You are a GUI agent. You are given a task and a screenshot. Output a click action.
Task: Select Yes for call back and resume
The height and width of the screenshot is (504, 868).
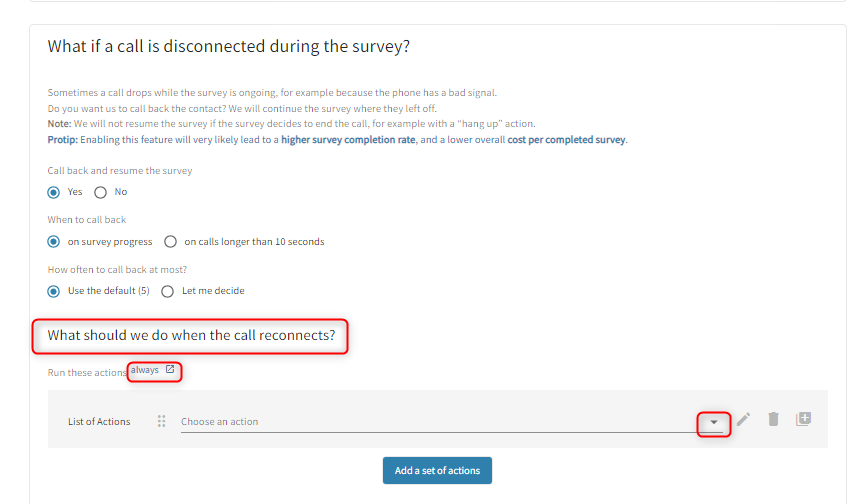point(54,192)
